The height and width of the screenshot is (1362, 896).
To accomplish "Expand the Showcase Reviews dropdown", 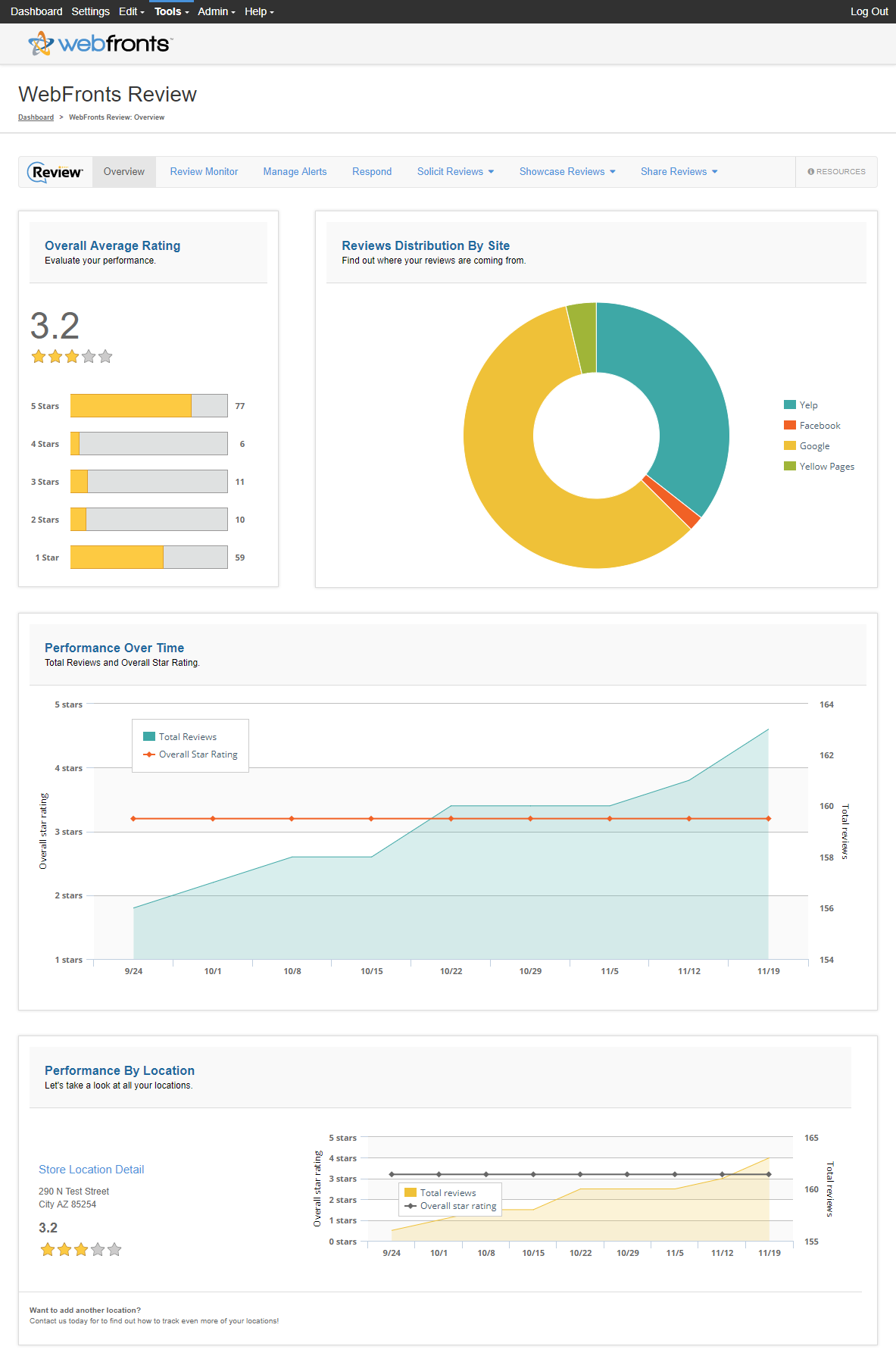I will tap(567, 172).
